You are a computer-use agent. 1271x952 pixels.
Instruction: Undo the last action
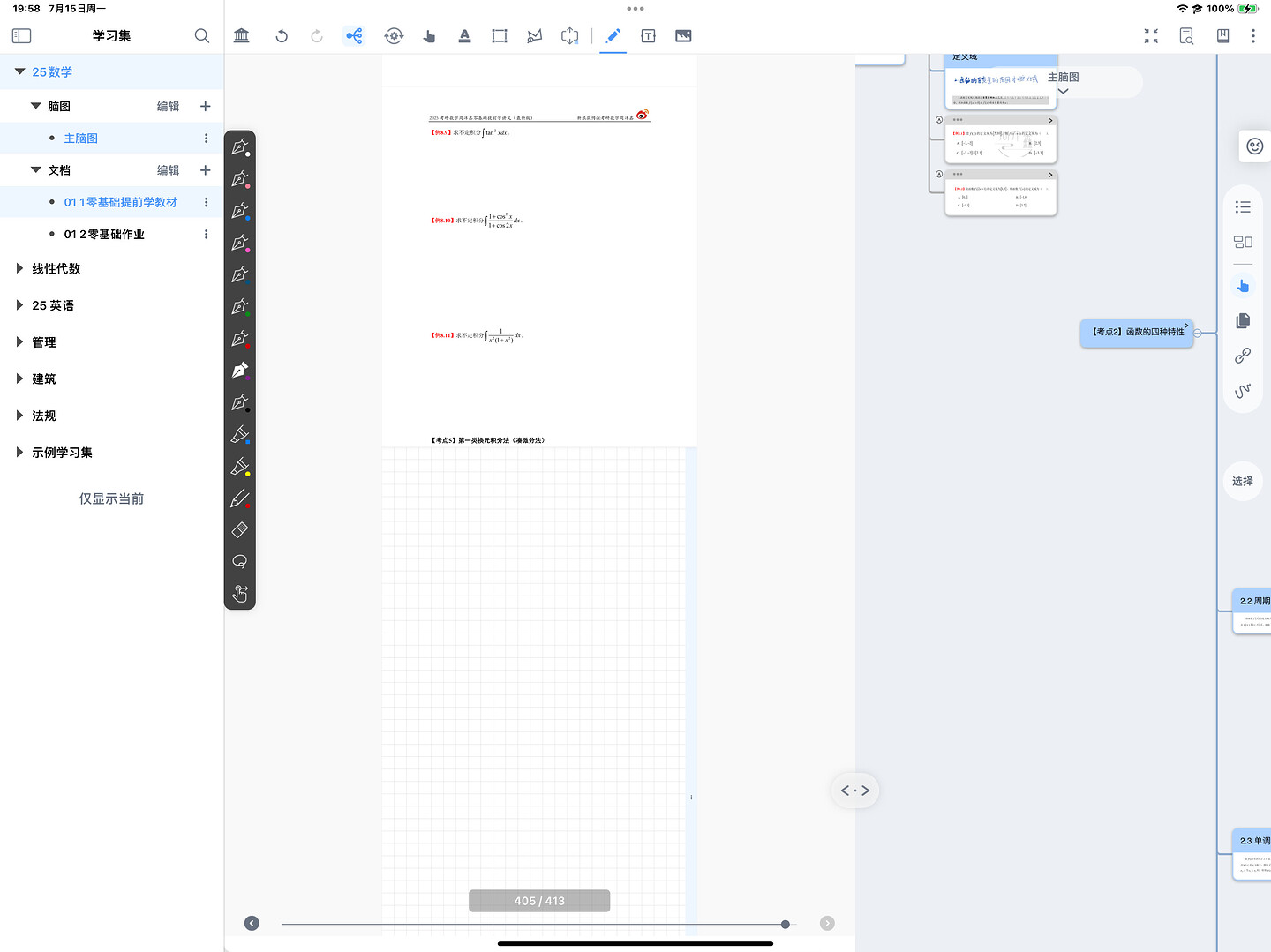[x=282, y=35]
